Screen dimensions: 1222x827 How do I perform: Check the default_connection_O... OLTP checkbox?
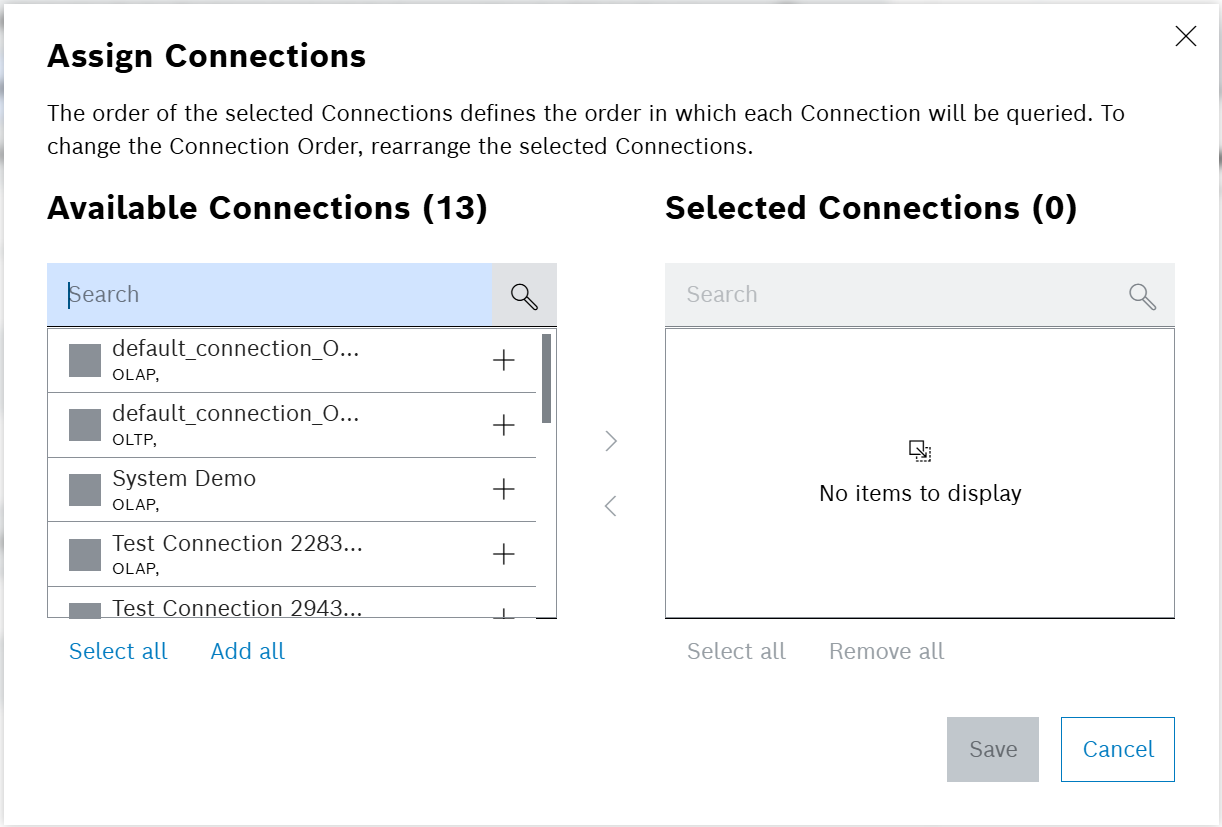coord(85,425)
